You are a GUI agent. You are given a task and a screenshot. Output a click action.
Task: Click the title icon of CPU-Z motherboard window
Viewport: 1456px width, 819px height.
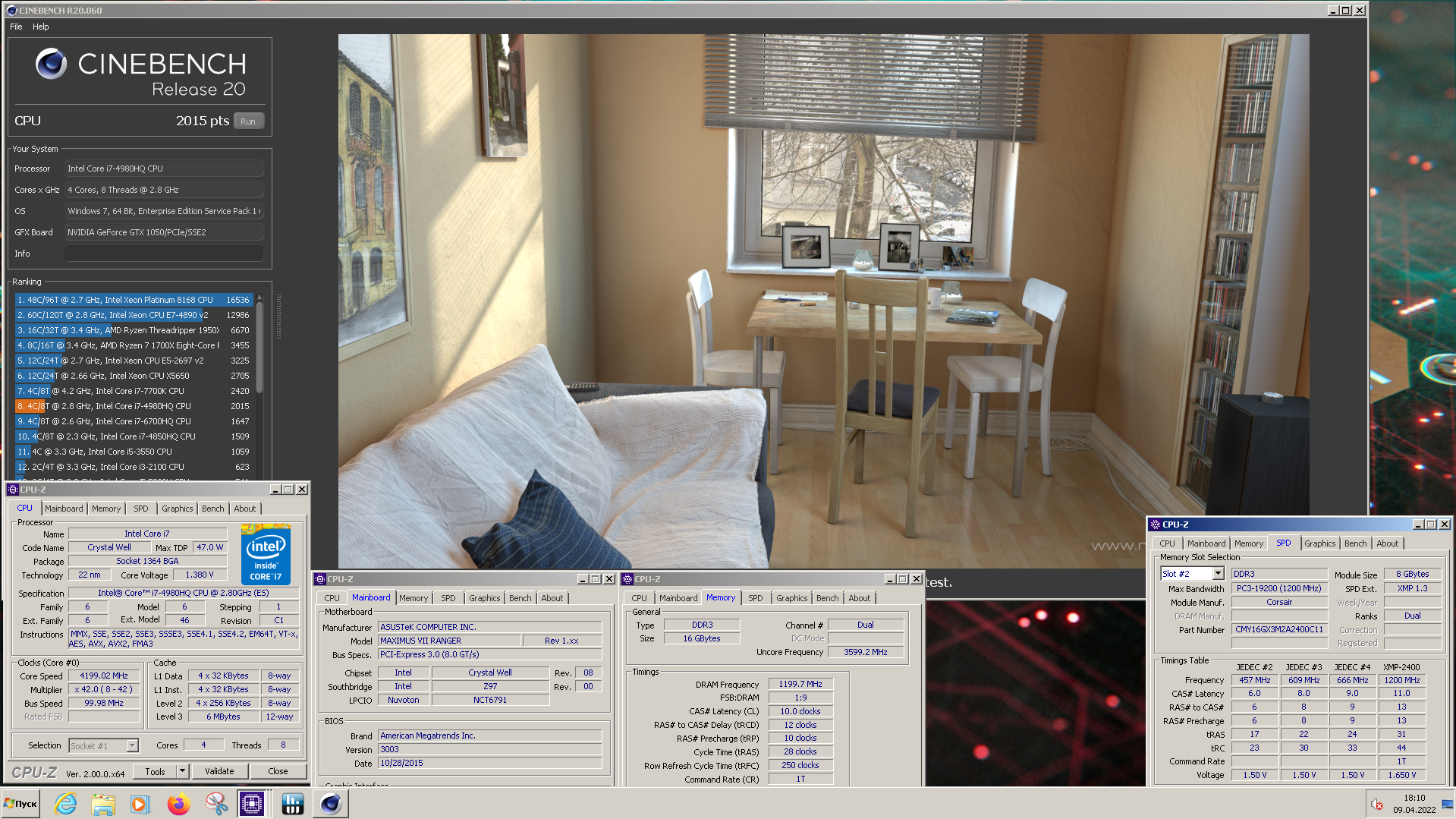point(320,579)
